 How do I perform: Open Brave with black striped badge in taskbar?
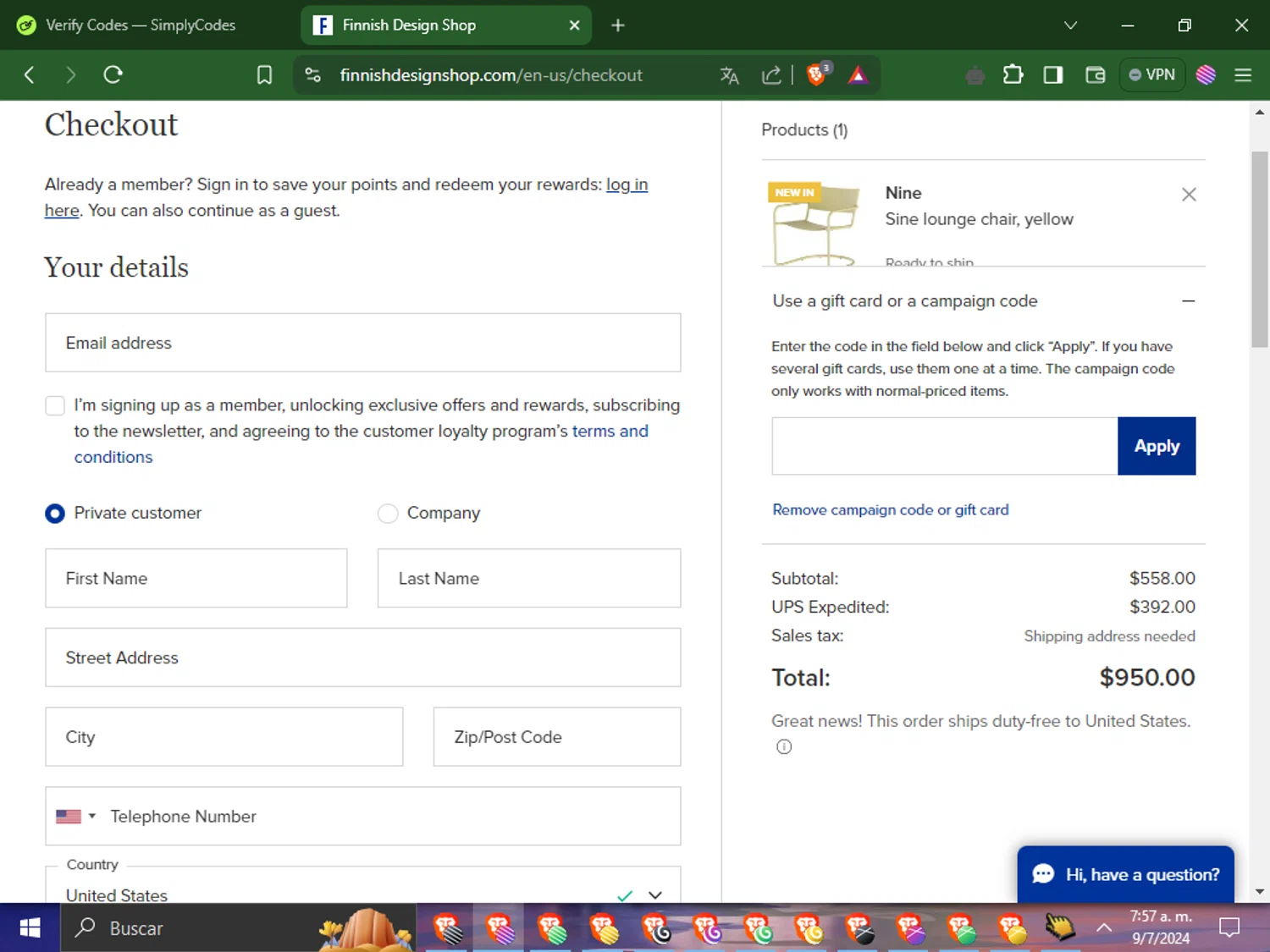448,928
